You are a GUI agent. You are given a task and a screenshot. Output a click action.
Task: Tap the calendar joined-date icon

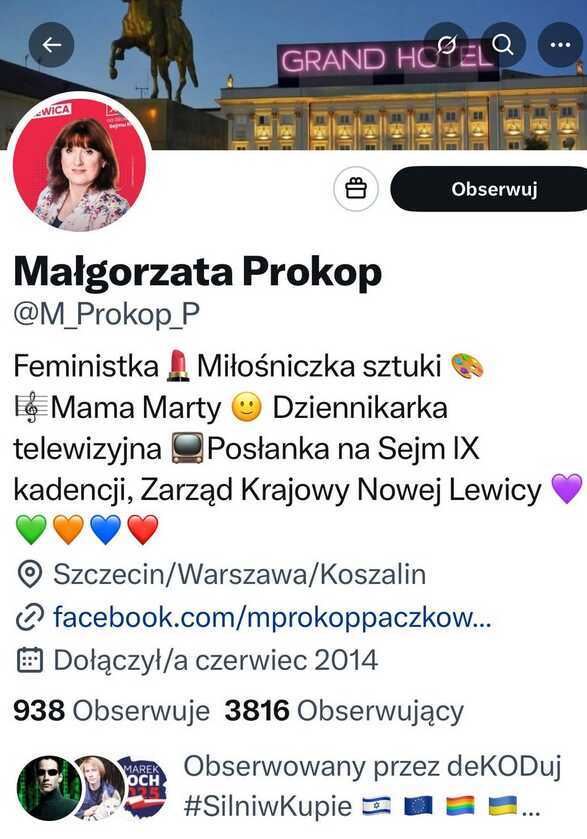[x=29, y=660]
